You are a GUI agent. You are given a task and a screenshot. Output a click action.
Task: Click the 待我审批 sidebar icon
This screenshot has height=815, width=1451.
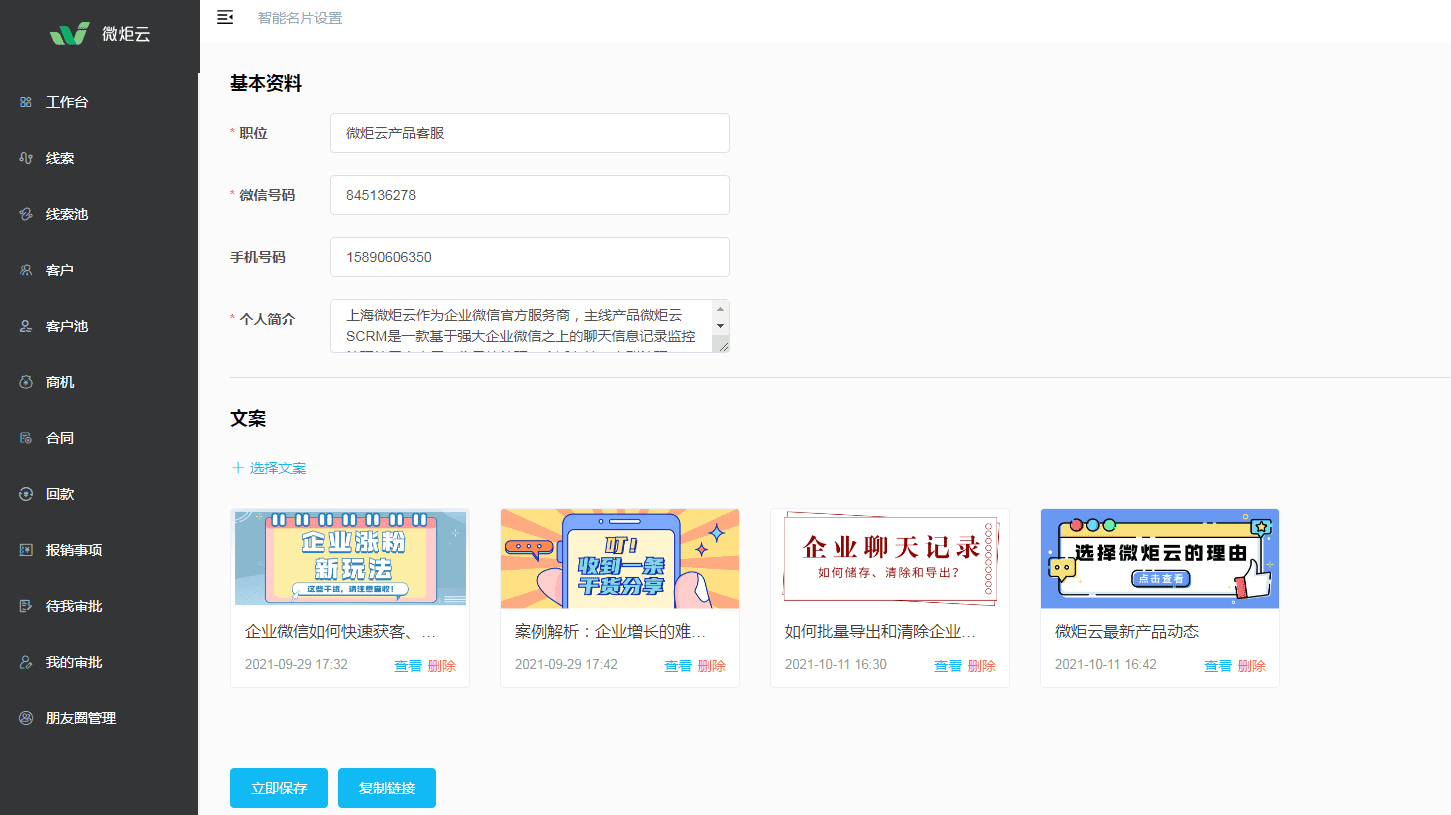coord(25,606)
